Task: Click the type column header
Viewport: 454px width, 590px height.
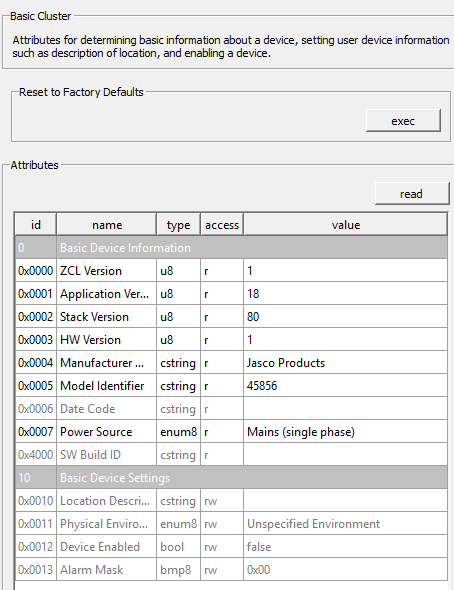Action: pos(178,225)
